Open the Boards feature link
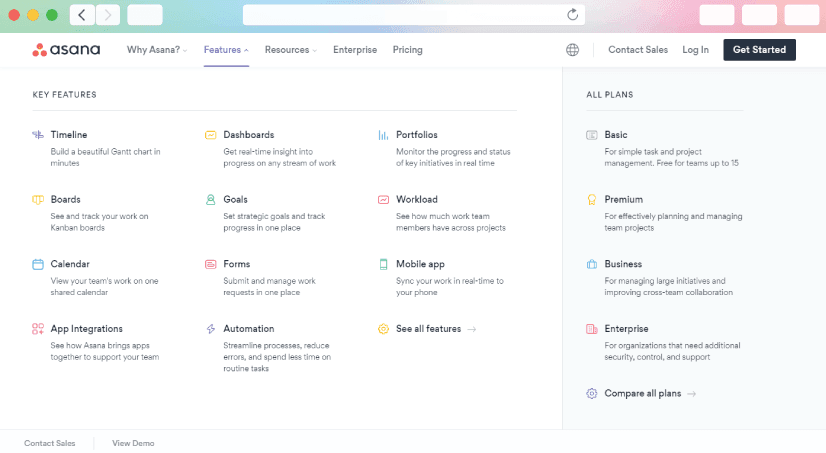The height and width of the screenshot is (453, 826). click(65, 200)
